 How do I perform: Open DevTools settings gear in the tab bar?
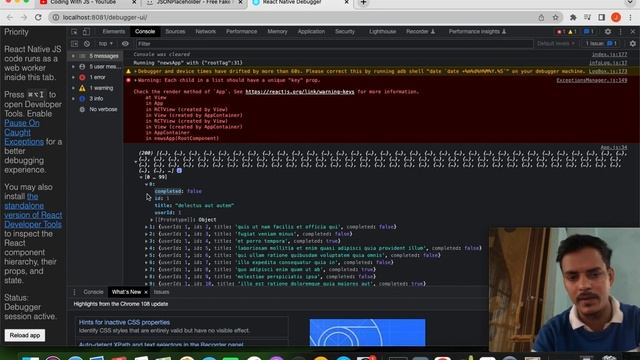tap(608, 32)
